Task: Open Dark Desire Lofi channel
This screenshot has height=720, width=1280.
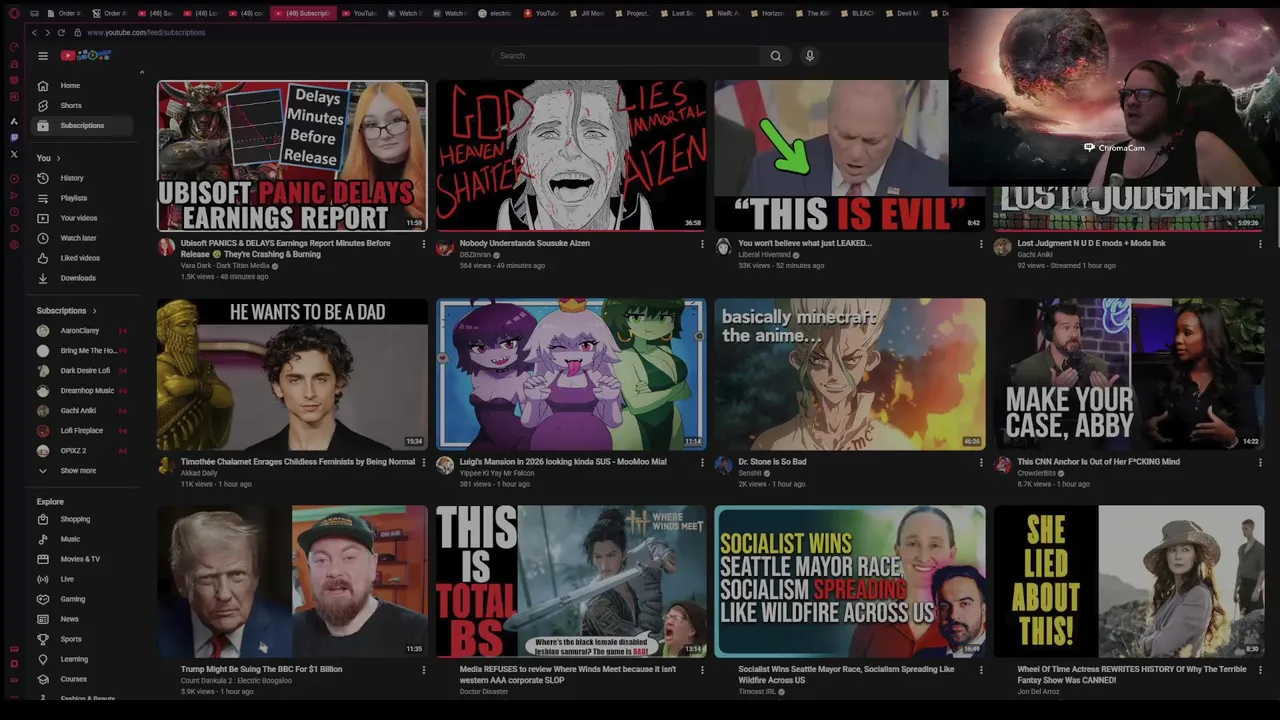Action: 83,371
